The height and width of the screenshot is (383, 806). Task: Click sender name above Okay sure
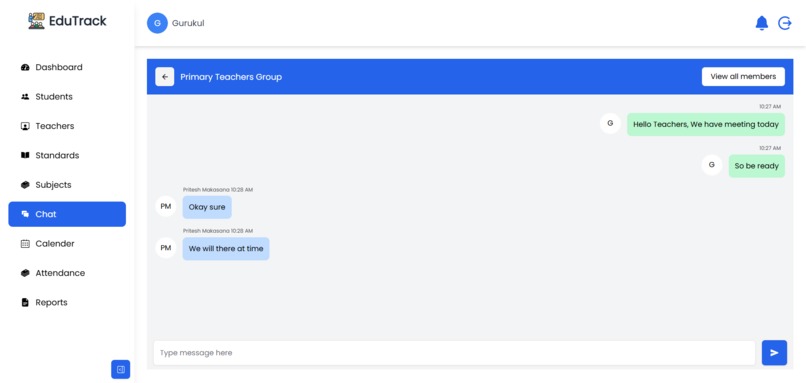click(x=206, y=190)
